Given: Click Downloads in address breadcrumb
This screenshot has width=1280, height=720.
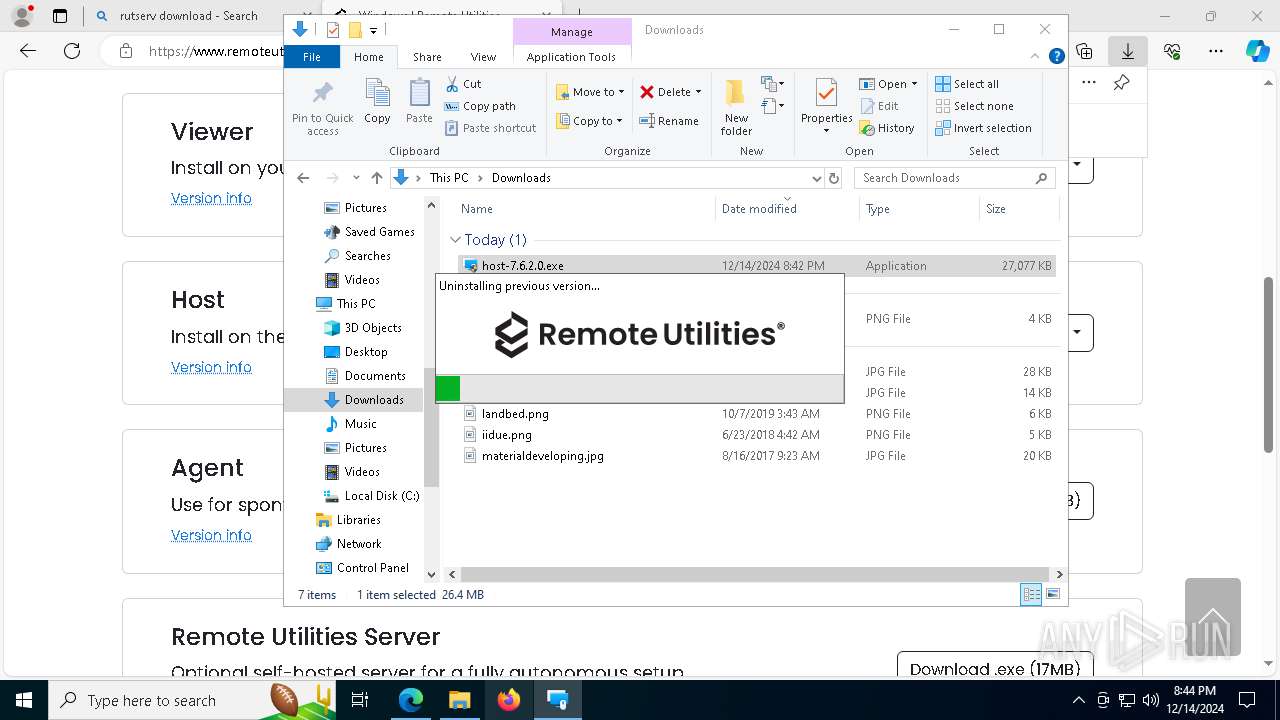Looking at the screenshot, I should tap(521, 178).
